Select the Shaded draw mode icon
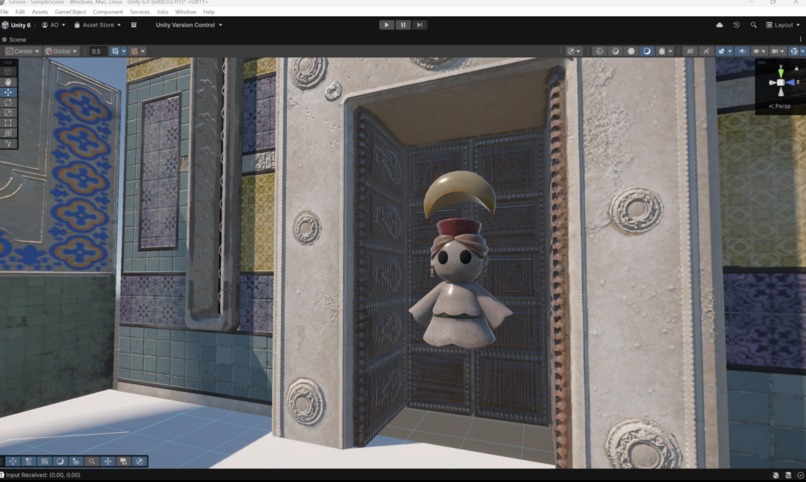Viewport: 806px width, 482px height. [647, 51]
